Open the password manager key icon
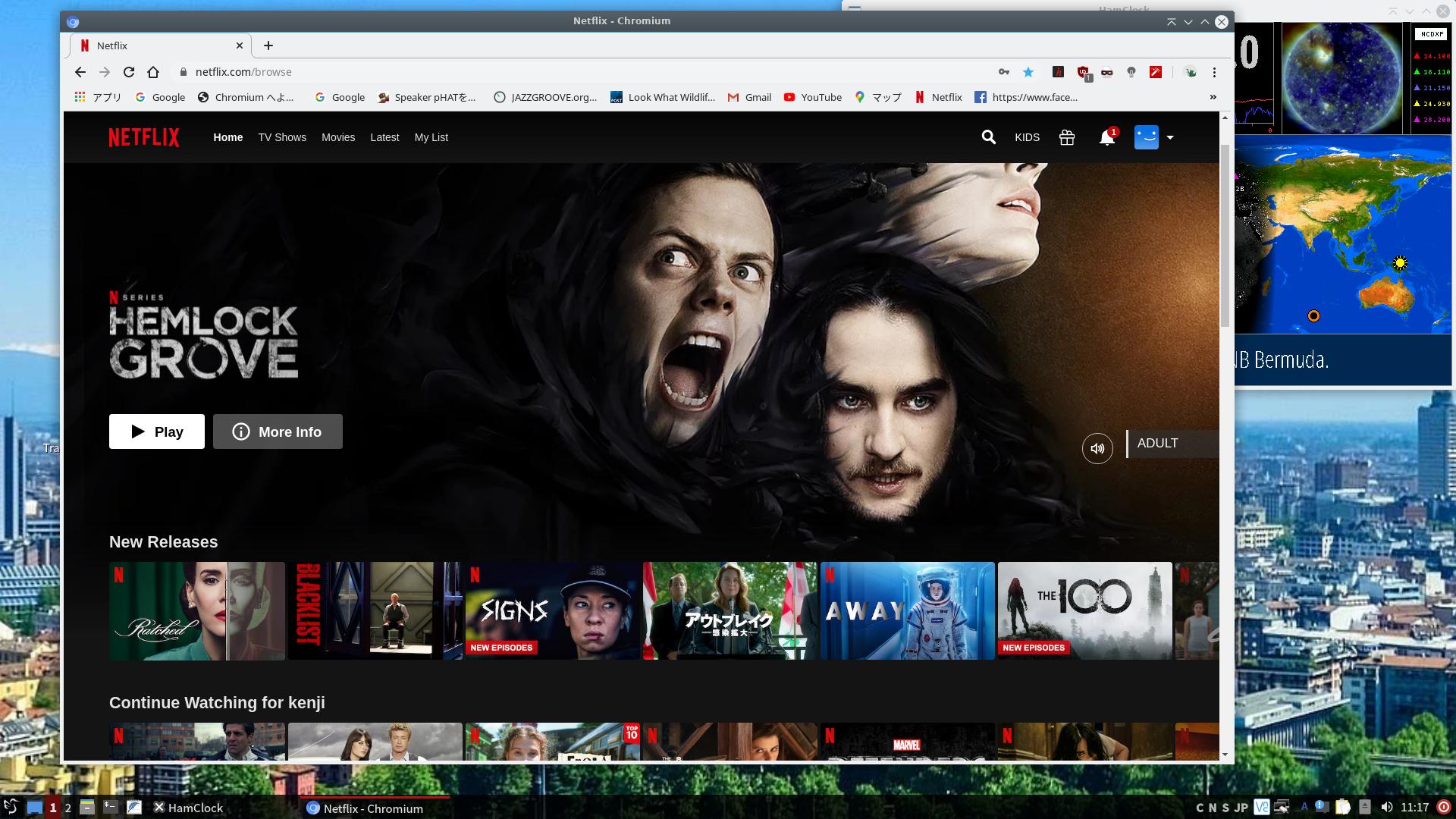Image resolution: width=1456 pixels, height=819 pixels. coord(1004,71)
